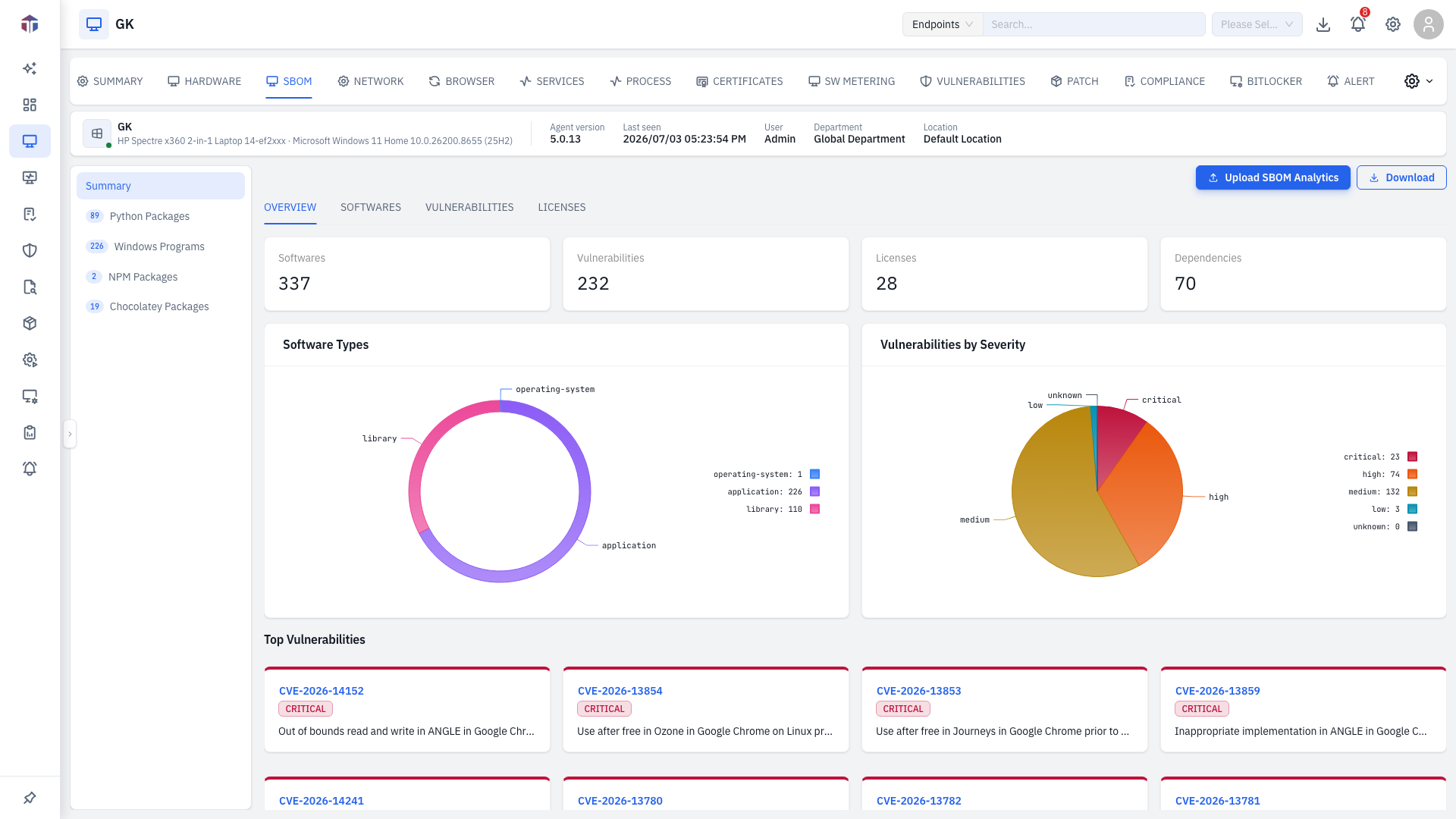
Task: Click the GK endpoint monitor icon in header
Action: pos(94,24)
